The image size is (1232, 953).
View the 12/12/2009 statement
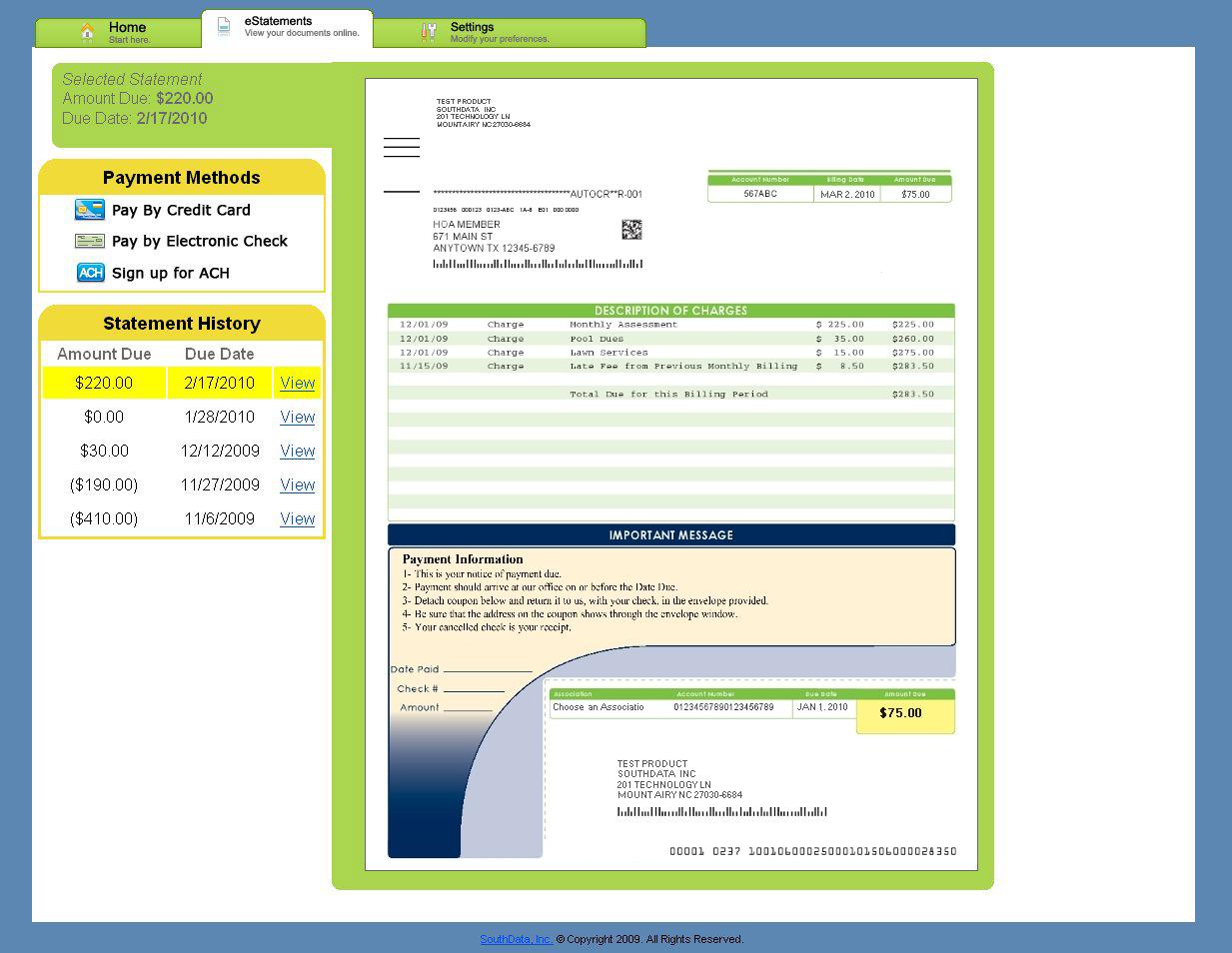point(297,451)
